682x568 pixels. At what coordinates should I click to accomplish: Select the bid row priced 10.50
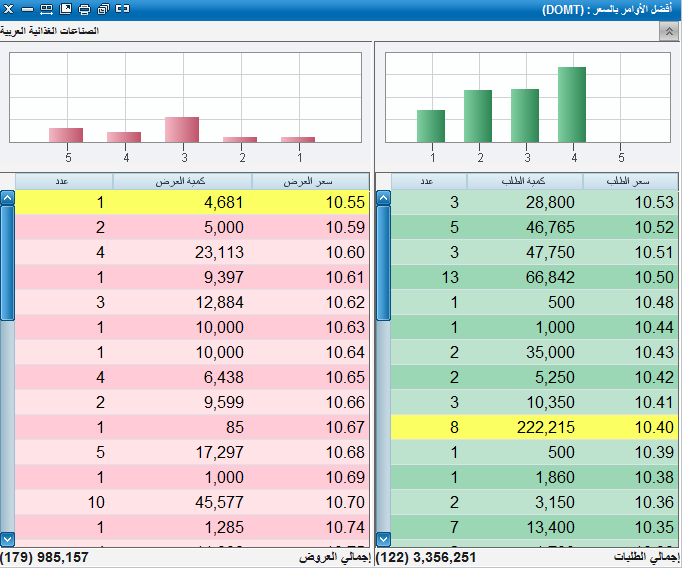pos(532,278)
